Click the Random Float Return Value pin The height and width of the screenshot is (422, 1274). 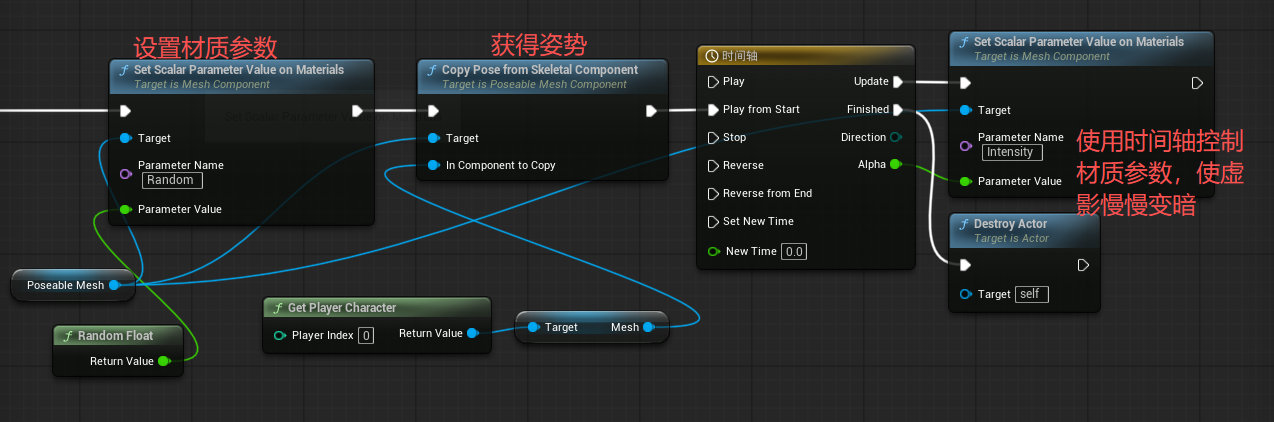click(x=164, y=361)
